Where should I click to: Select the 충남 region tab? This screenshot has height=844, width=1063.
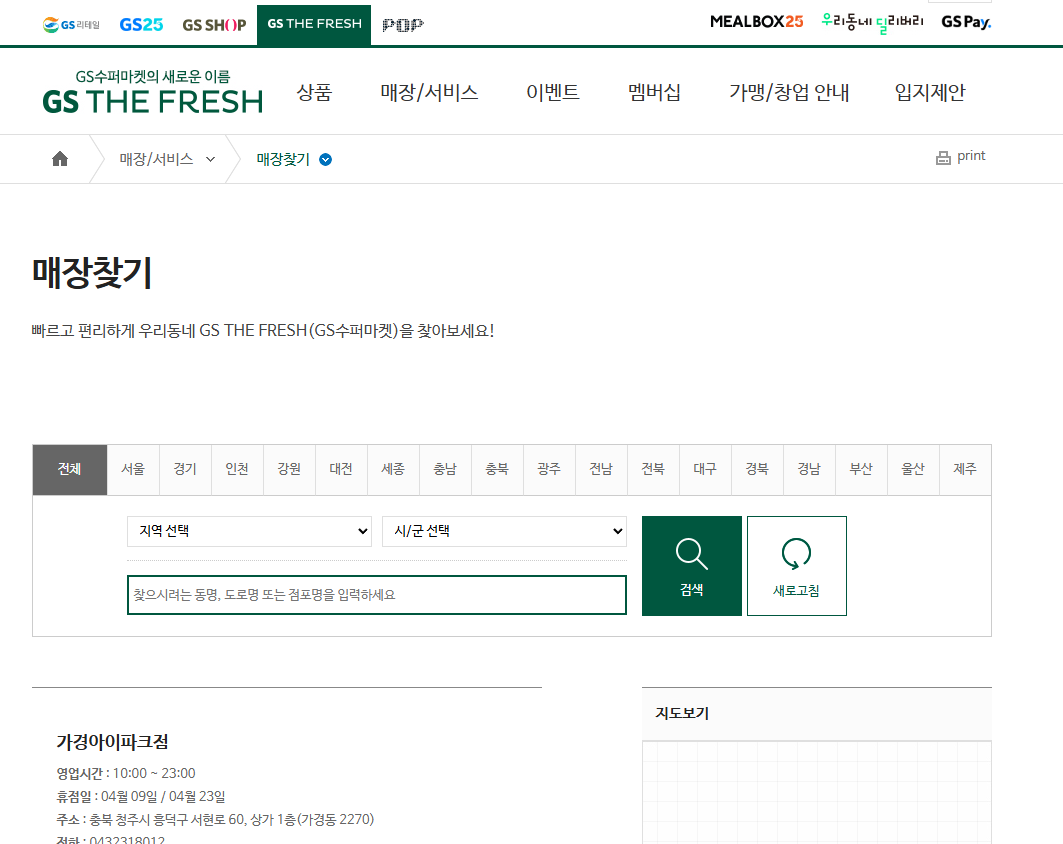445,469
